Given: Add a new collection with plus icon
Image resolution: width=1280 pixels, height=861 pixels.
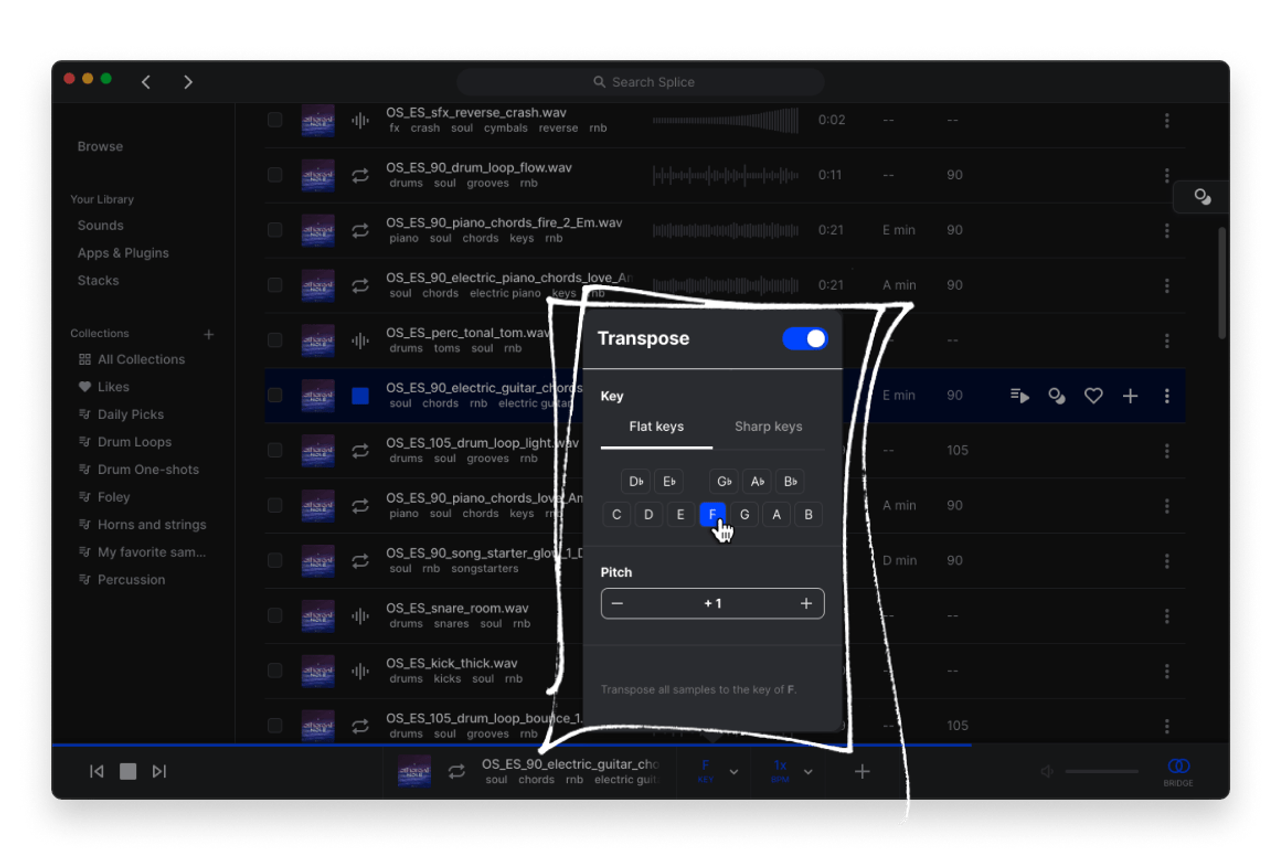Looking at the screenshot, I should pos(209,334).
